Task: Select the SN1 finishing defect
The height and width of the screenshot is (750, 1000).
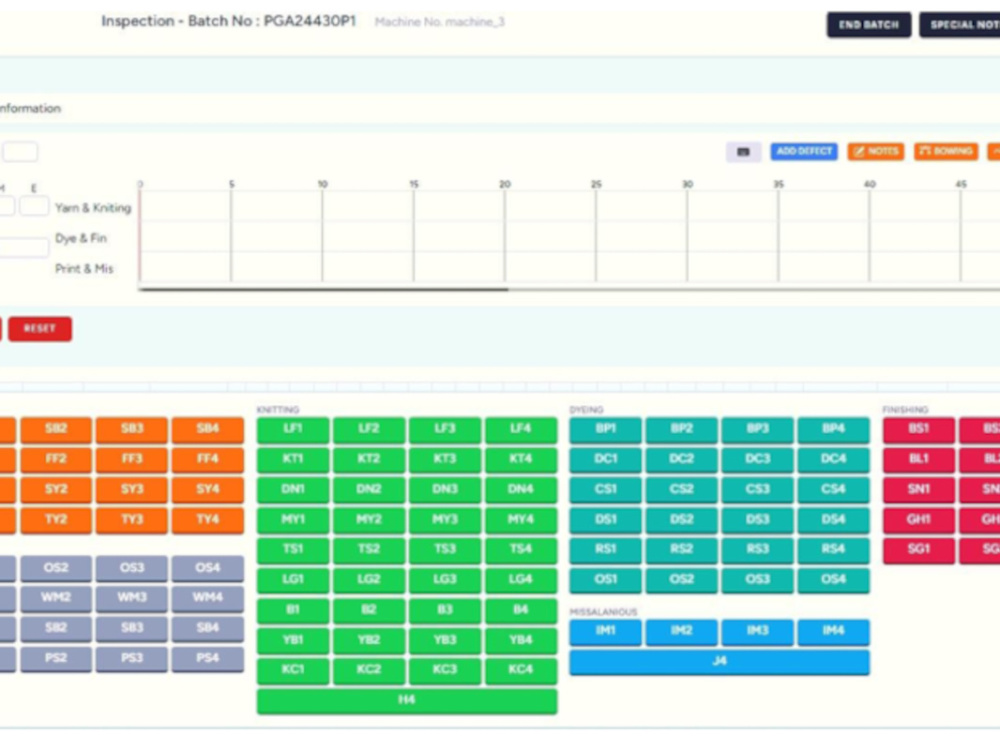Action: point(918,490)
